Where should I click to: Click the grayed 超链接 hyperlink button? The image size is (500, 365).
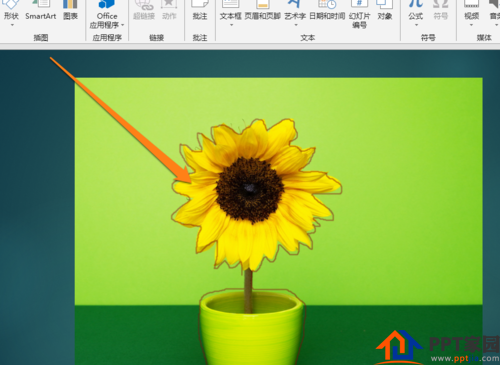tap(144, 11)
